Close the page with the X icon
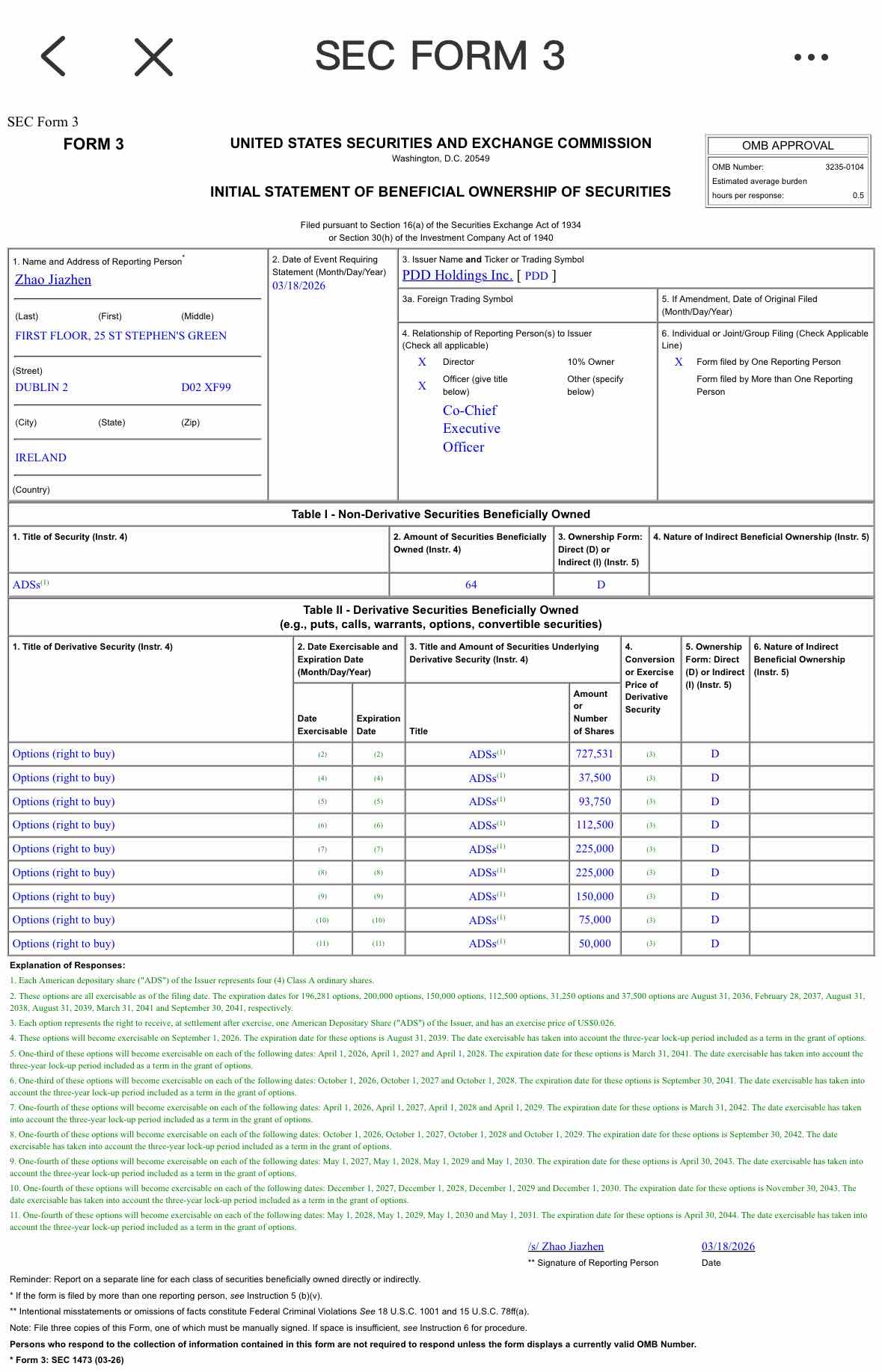Screen dimensions: 882x1372 [x=153, y=57]
